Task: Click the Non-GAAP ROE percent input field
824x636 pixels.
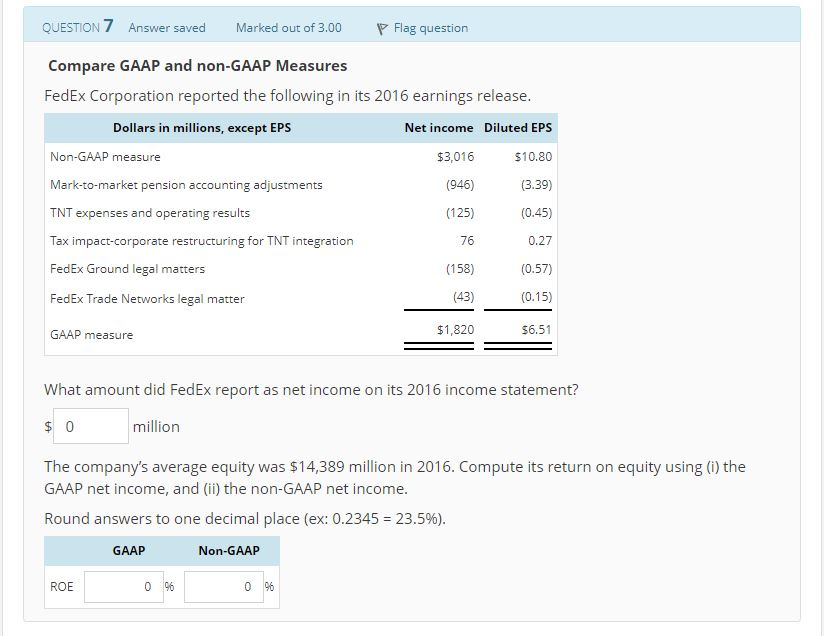Action: pos(224,587)
